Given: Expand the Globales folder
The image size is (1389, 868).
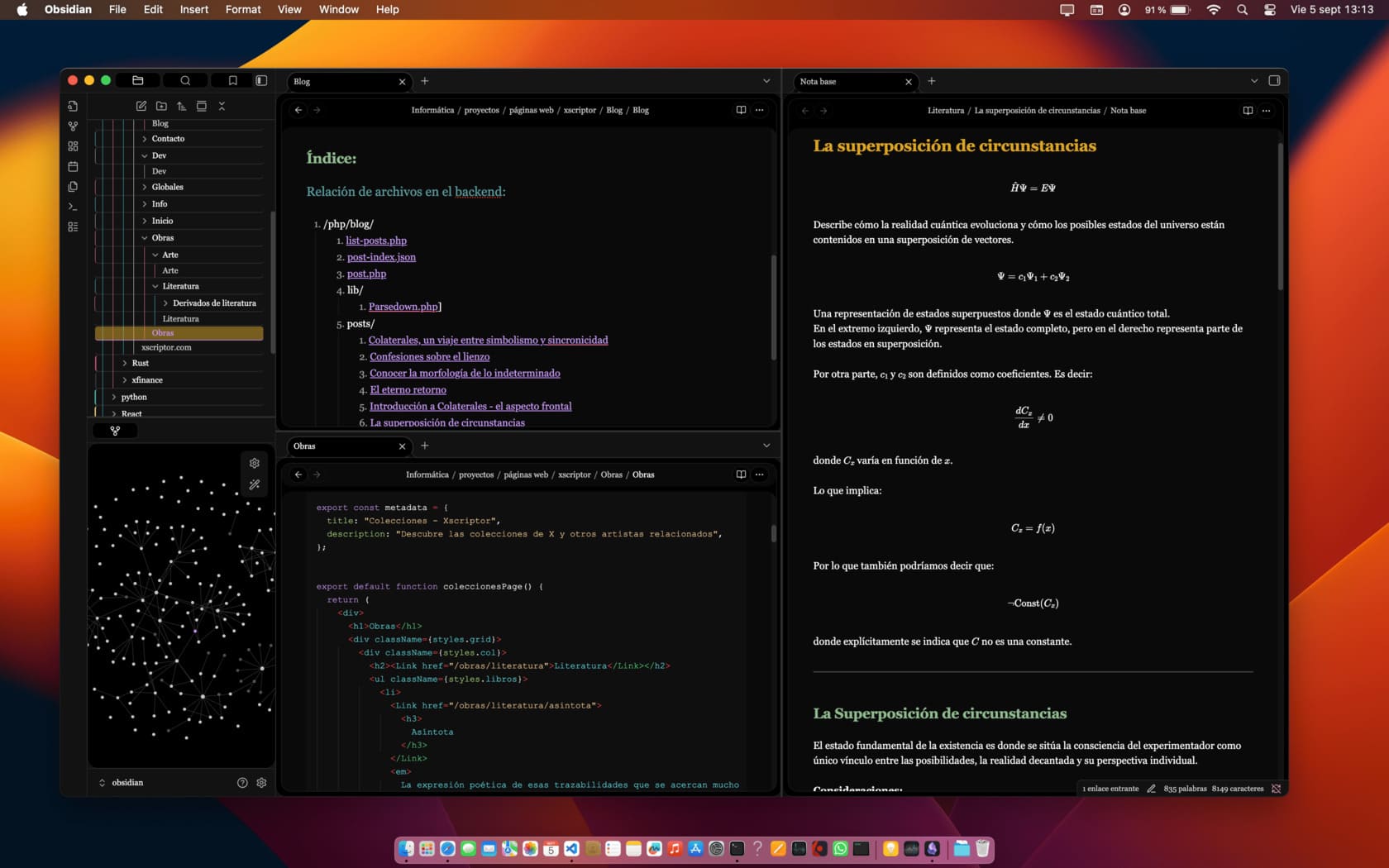Looking at the screenshot, I should [x=145, y=187].
